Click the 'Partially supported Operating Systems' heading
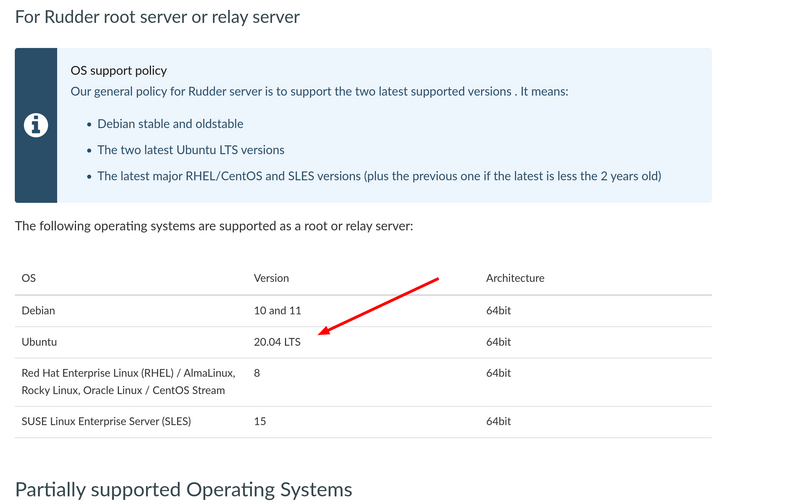The height and width of the screenshot is (502, 800). tap(184, 490)
